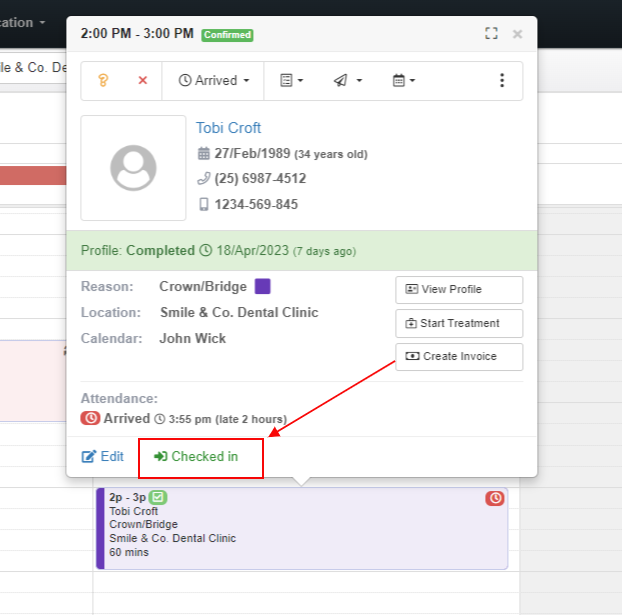Open the calendar reschedule dropdown
The image size is (622, 615).
(403, 81)
